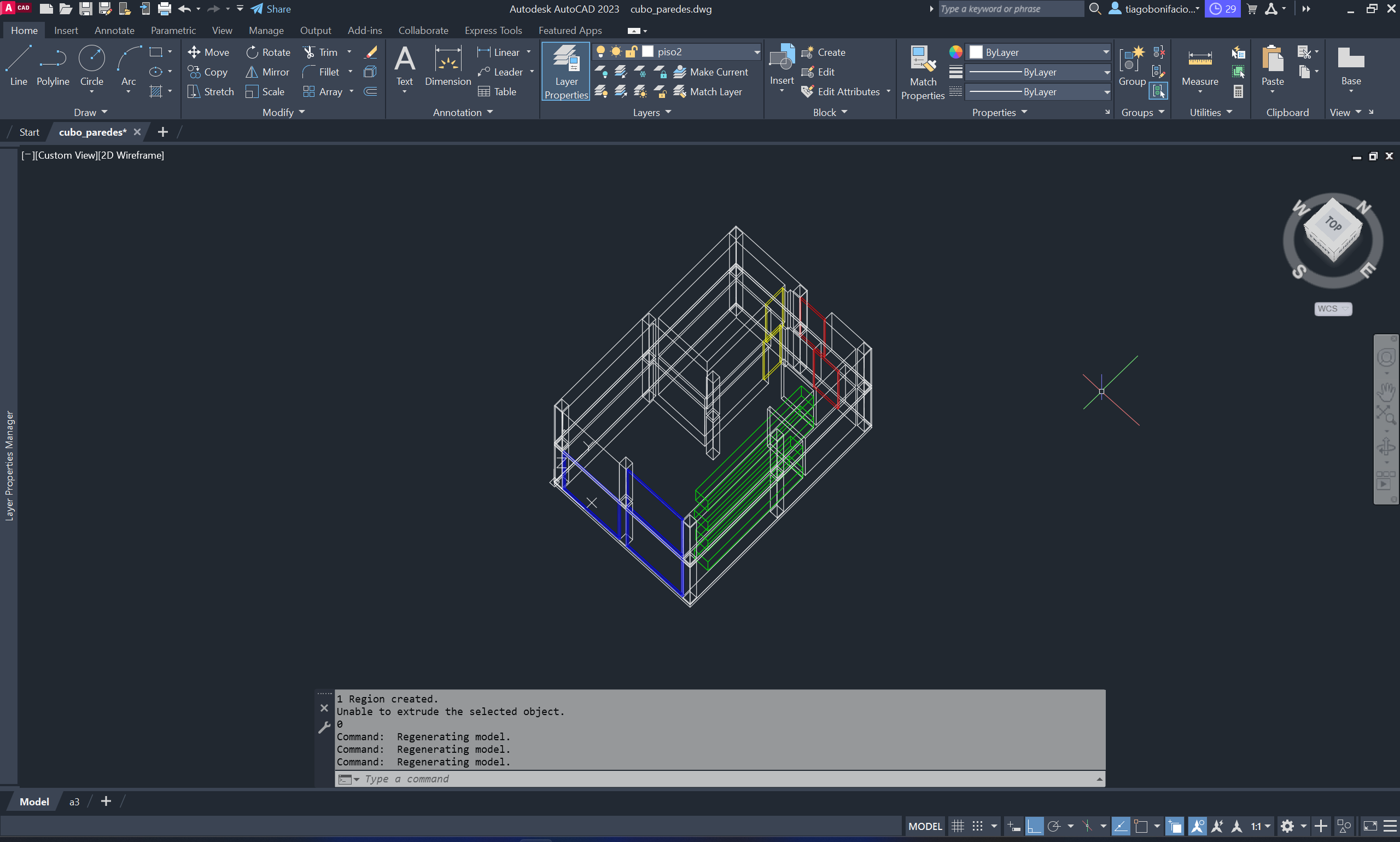Toggle the drawing grid display
The height and width of the screenshot is (842, 1400).
pyautogui.click(x=958, y=826)
